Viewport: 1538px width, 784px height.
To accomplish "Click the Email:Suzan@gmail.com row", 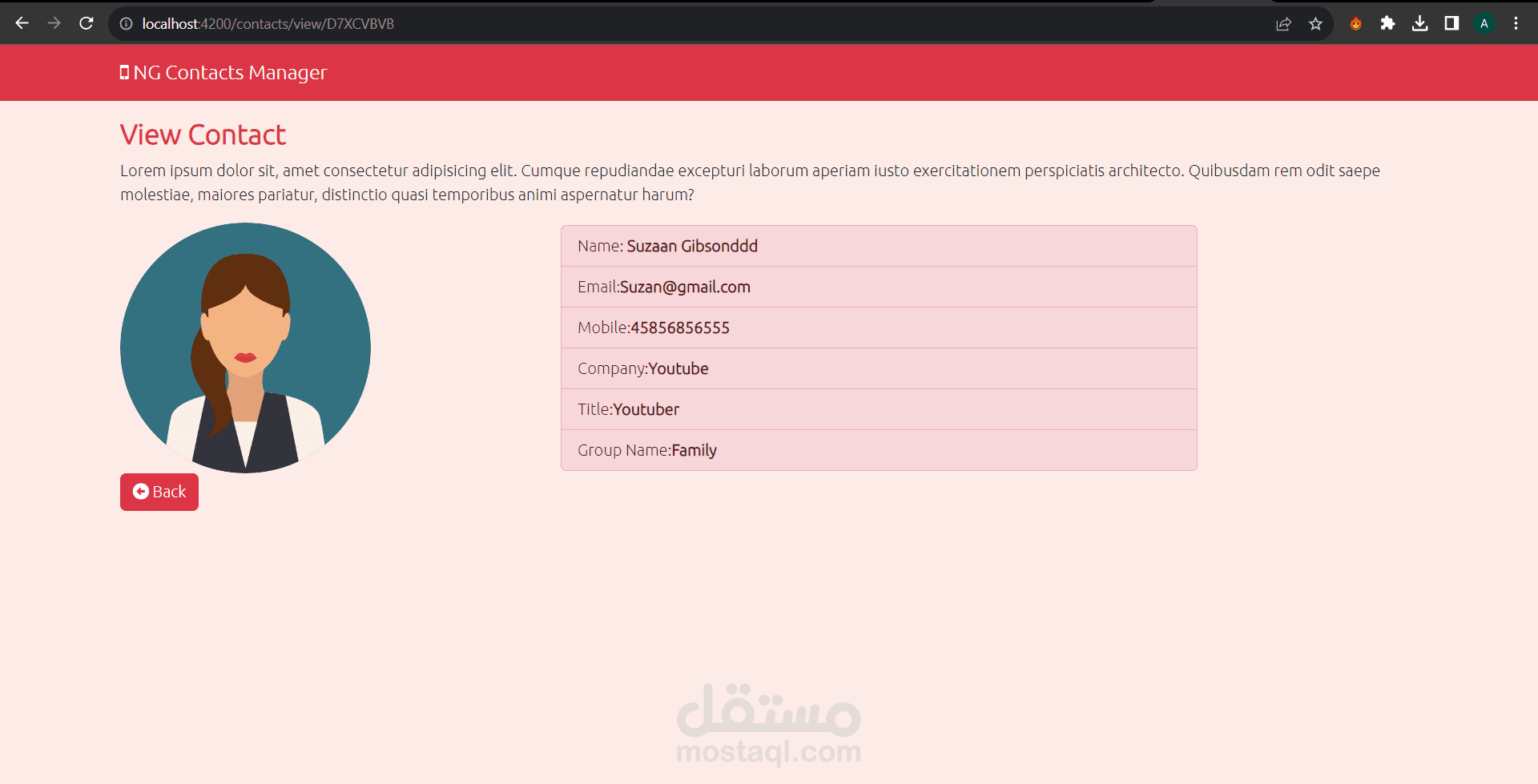I will click(x=879, y=287).
